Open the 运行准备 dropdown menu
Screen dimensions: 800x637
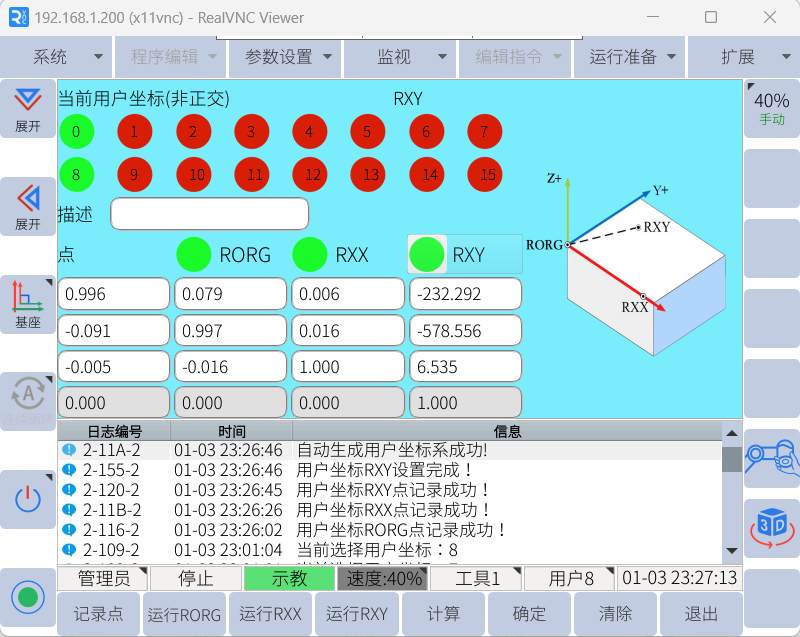[631, 57]
